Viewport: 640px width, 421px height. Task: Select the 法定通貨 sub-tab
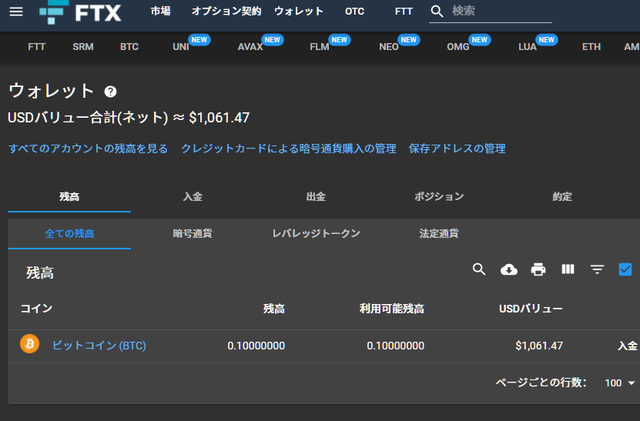[x=439, y=234]
